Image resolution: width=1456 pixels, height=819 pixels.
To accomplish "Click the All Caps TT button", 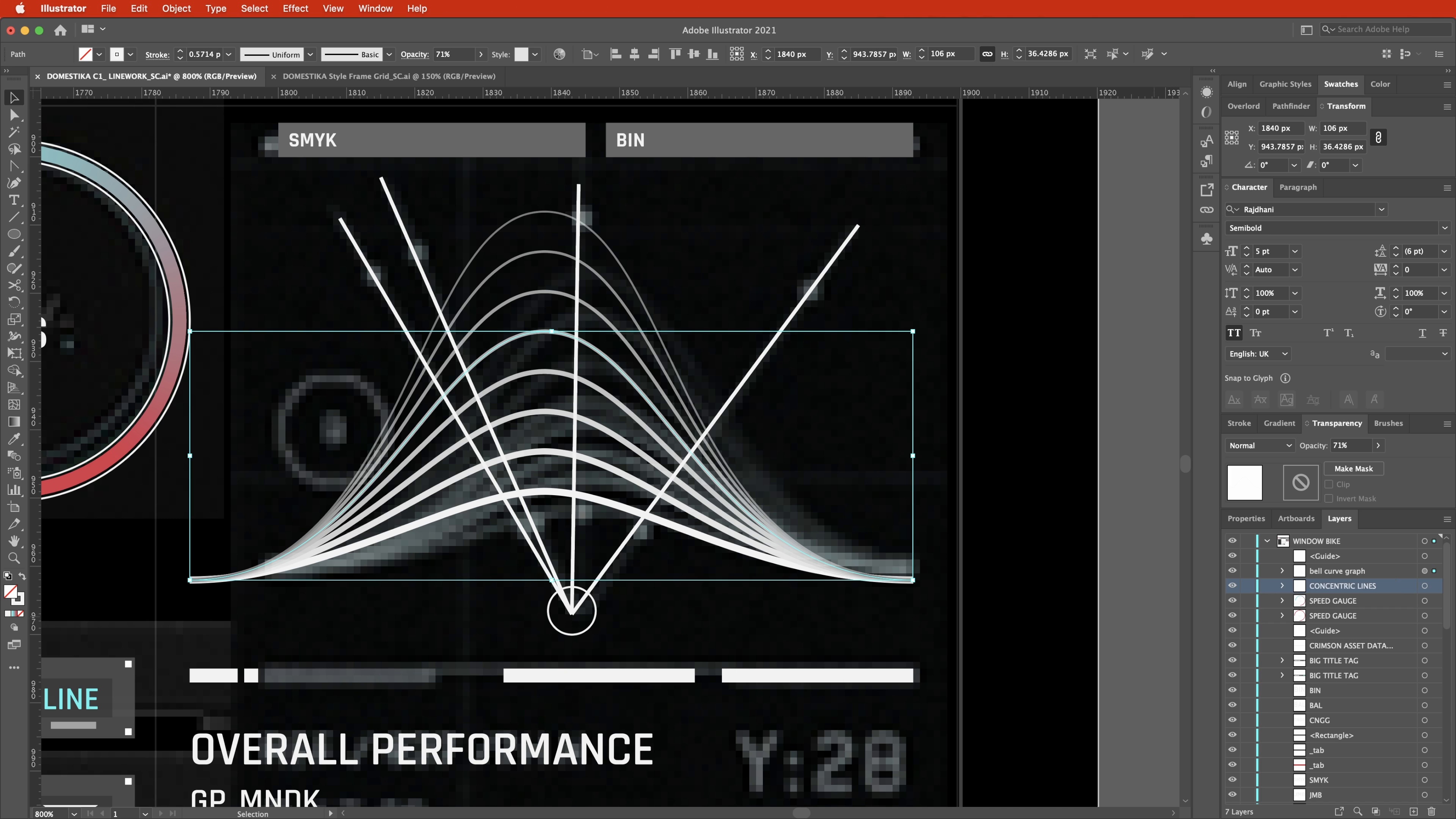I will click(1234, 333).
